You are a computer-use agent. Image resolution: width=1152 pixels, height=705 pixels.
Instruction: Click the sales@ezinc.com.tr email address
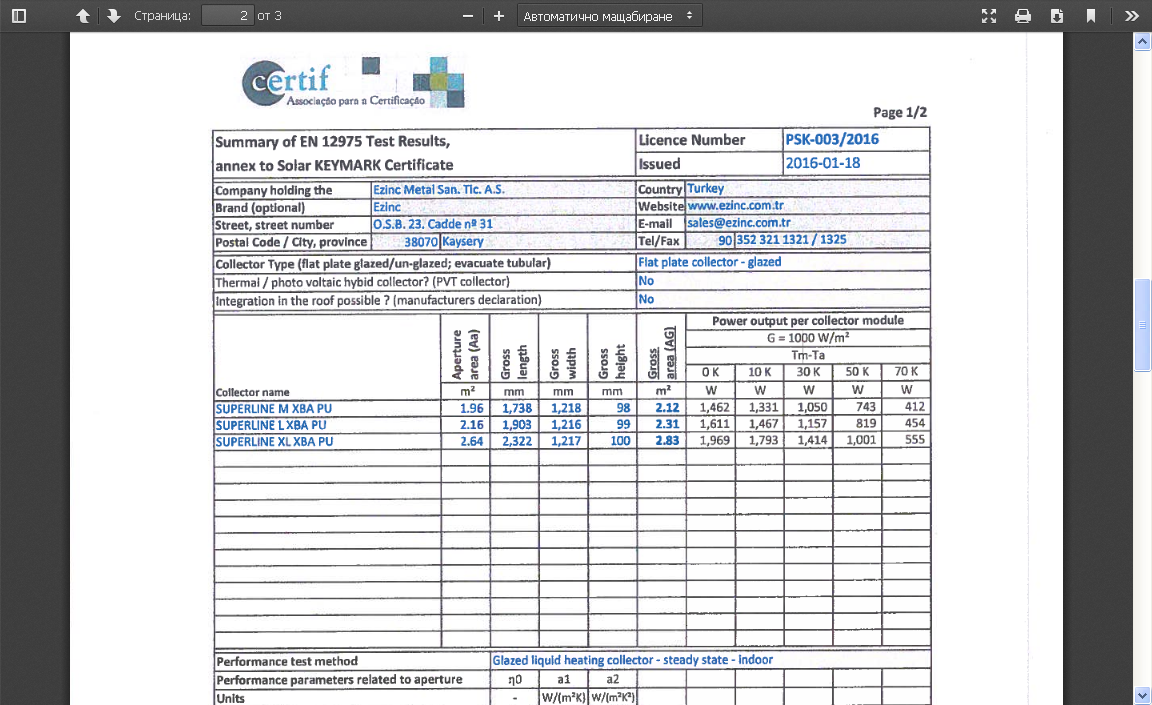coord(738,223)
